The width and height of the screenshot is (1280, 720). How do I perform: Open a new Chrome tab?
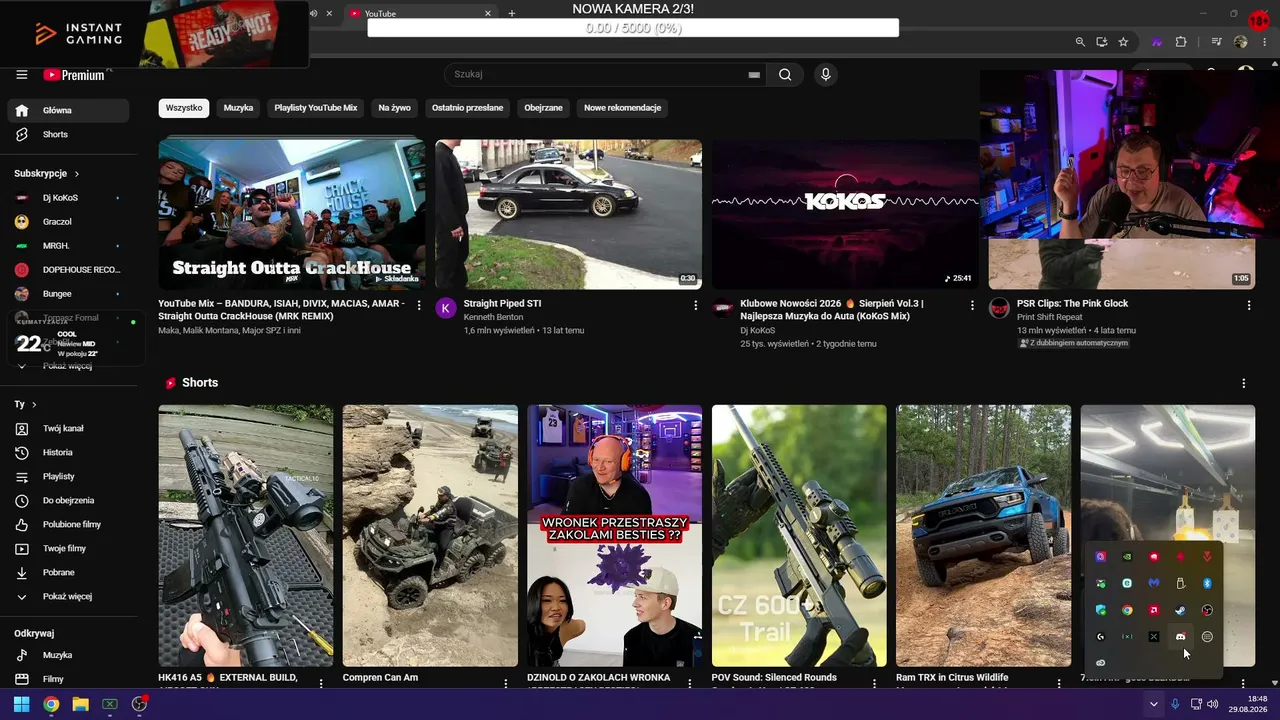coord(512,13)
